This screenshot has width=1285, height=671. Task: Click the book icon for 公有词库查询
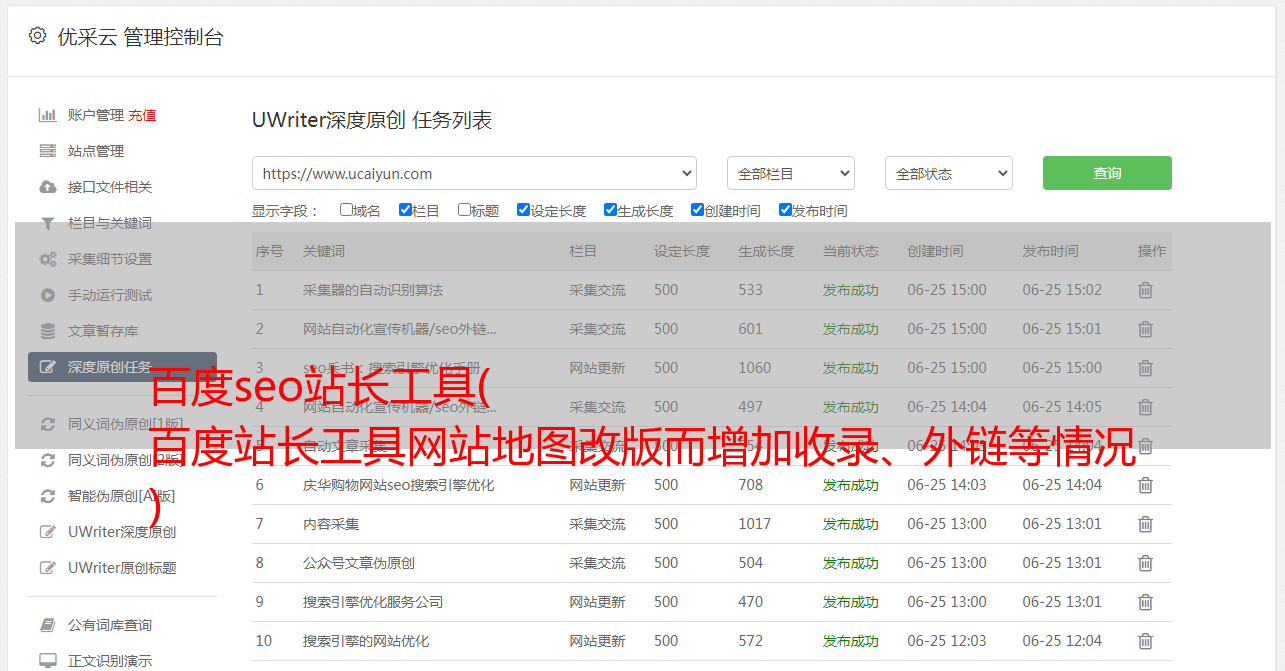tap(47, 625)
